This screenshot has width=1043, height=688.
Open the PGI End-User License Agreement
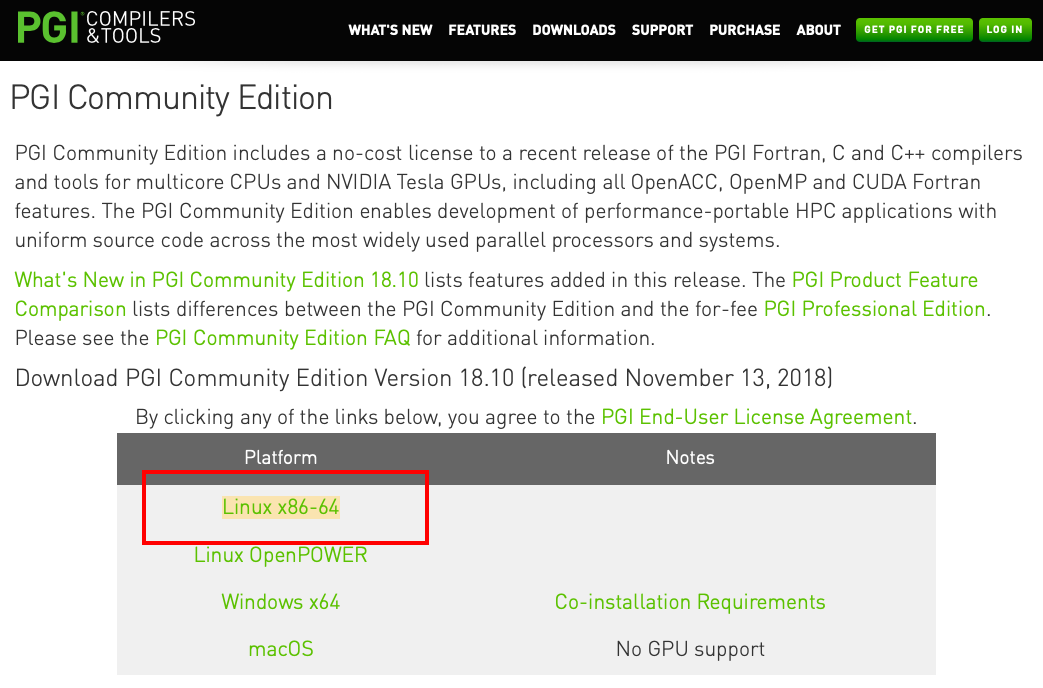click(756, 417)
